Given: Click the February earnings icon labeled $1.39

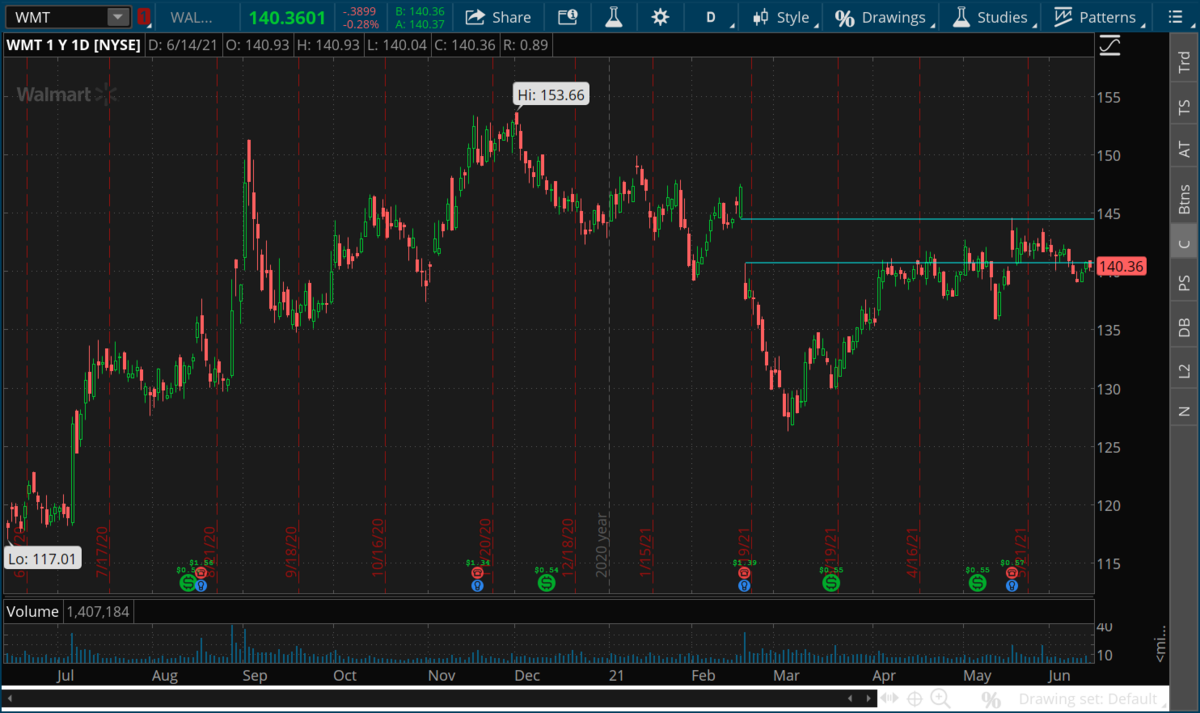Looking at the screenshot, I should pos(744,575).
